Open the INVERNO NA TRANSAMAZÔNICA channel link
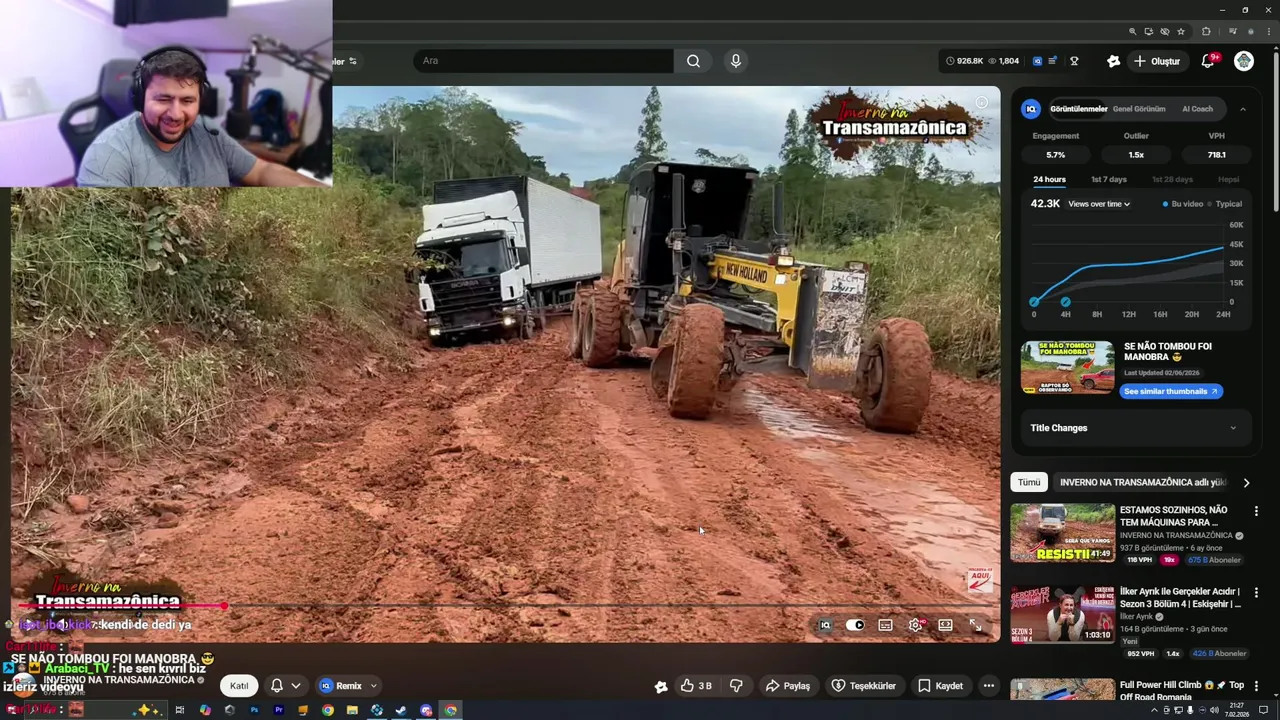This screenshot has height=720, width=1280. (x=118, y=680)
